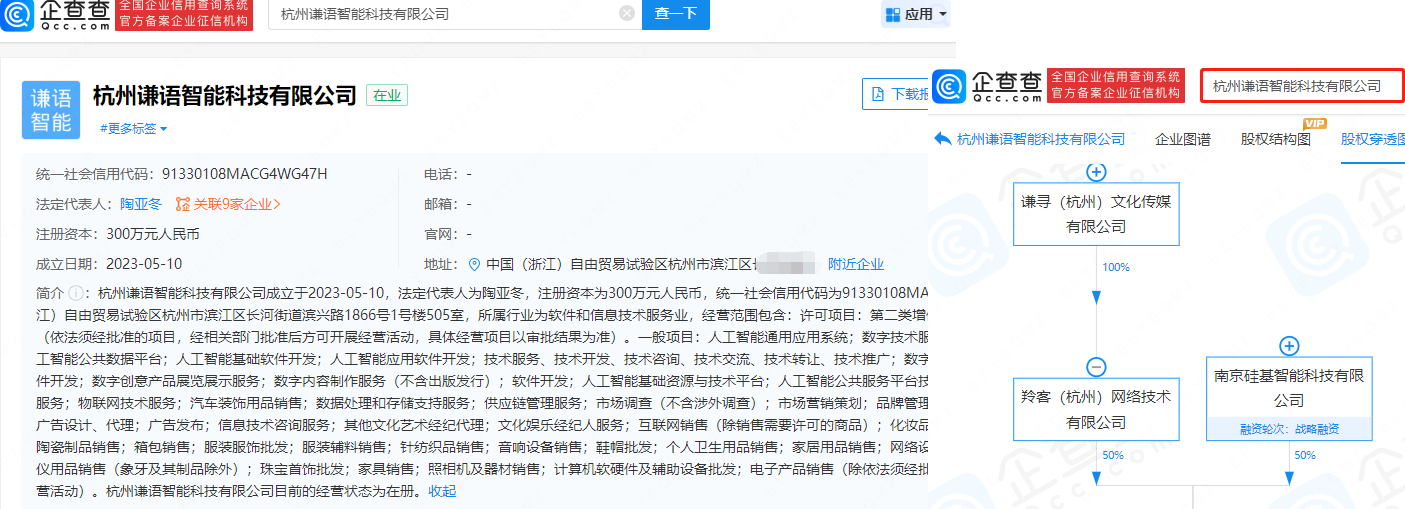The height and width of the screenshot is (509, 1405).
Task: Select credit code 91330108MACG4WG47H
Action: tap(245, 174)
